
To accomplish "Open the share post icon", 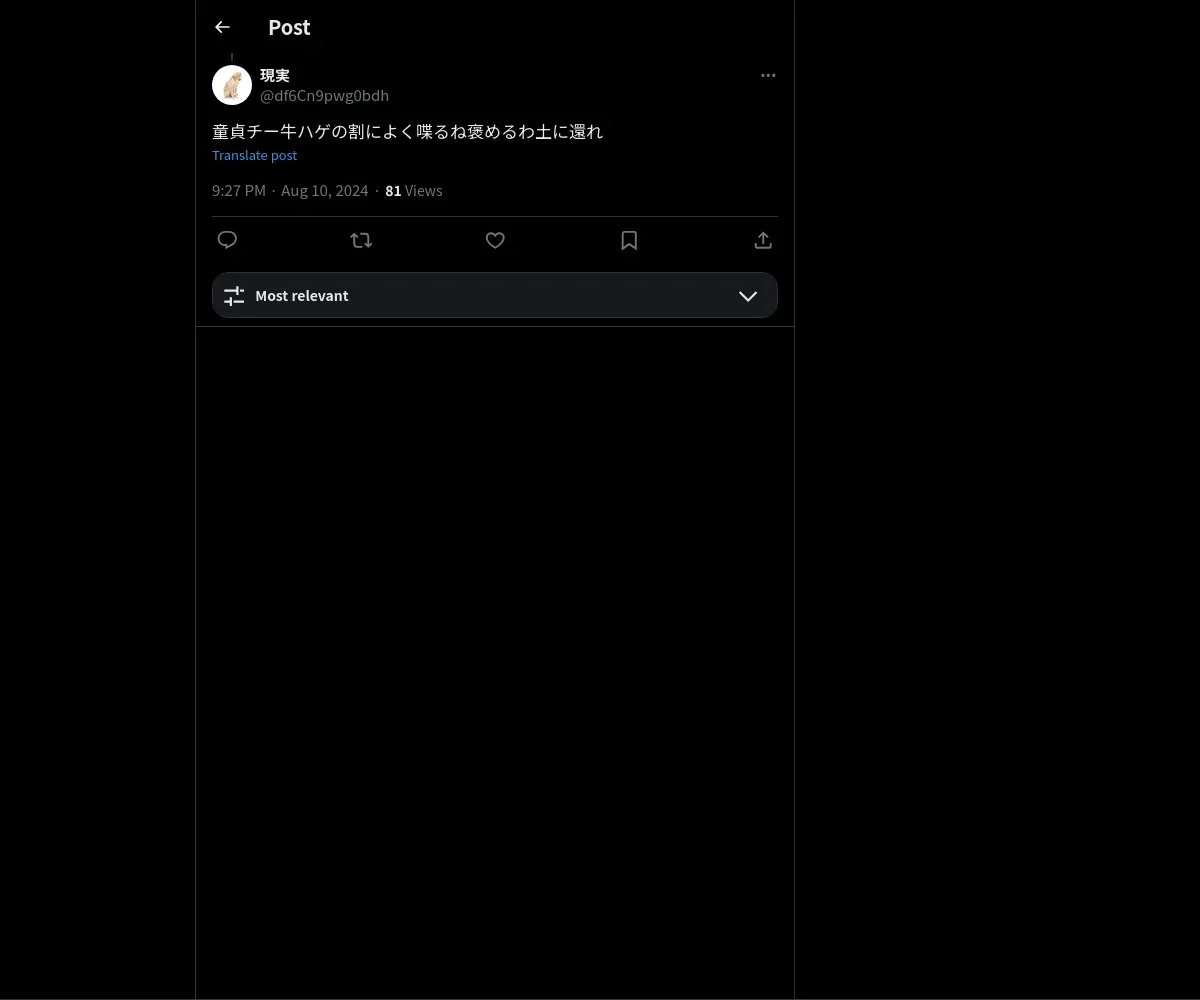I will [x=763, y=240].
